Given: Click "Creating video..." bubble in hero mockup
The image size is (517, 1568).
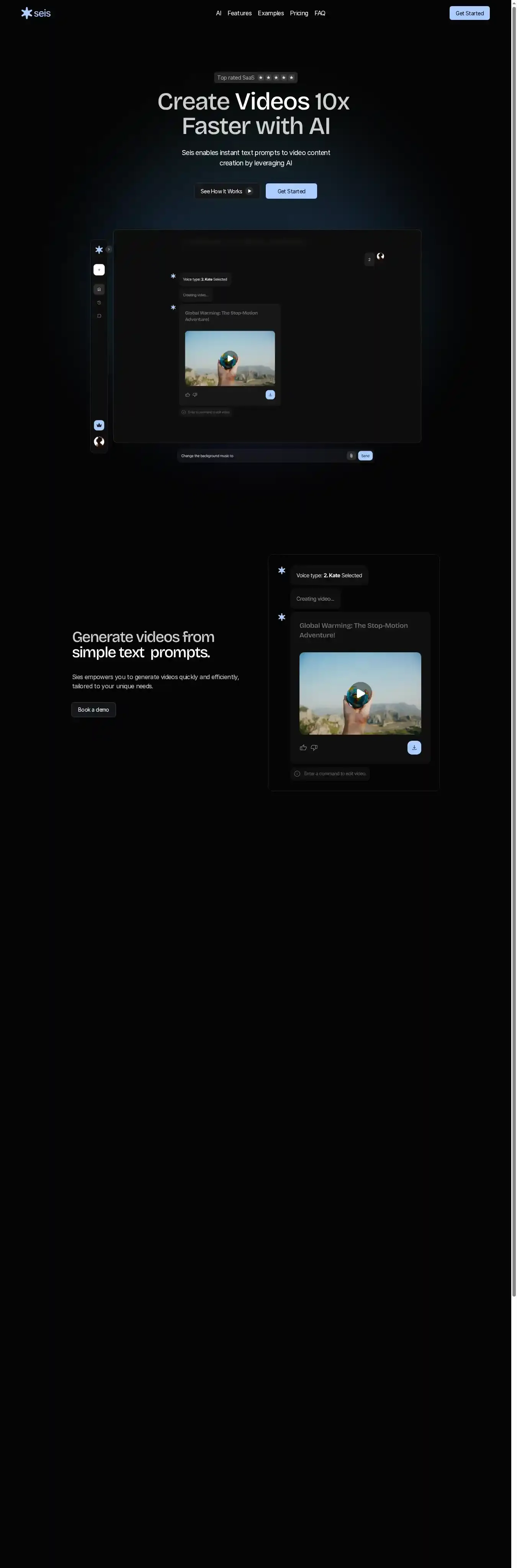Looking at the screenshot, I should click(x=195, y=295).
